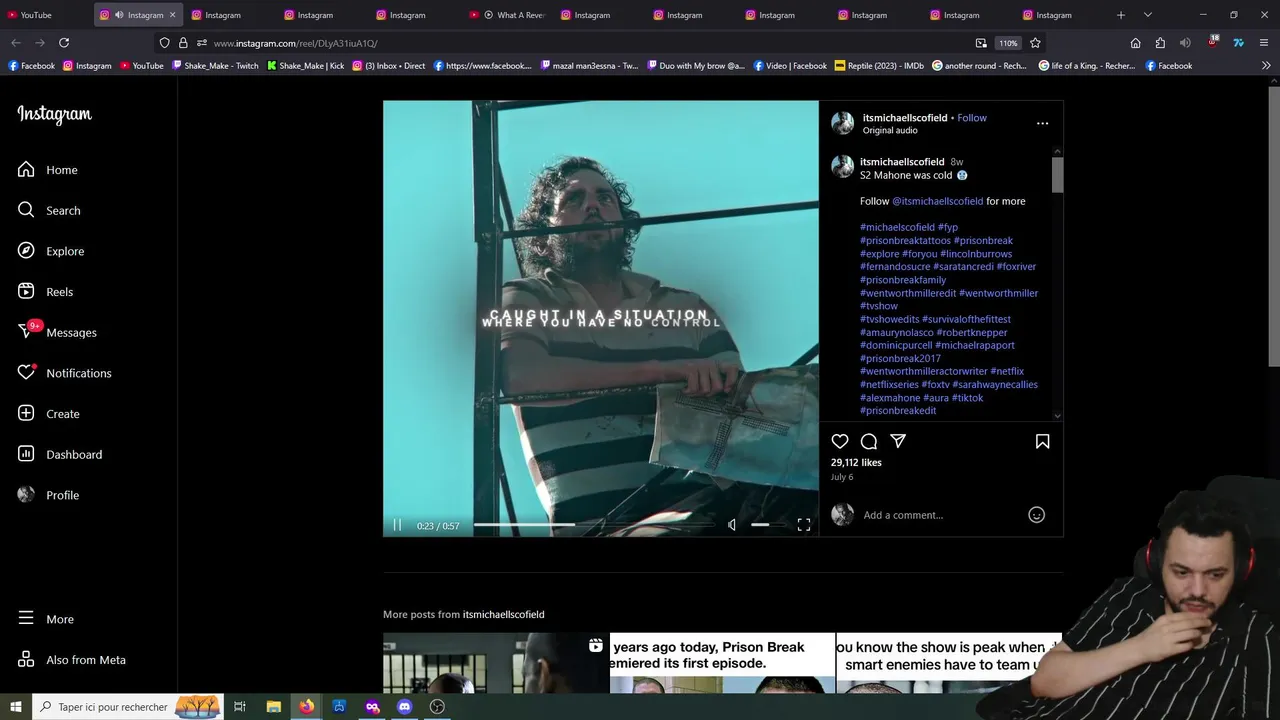Close the active Instagram tab
This screenshot has height=720, width=1280.
[172, 15]
